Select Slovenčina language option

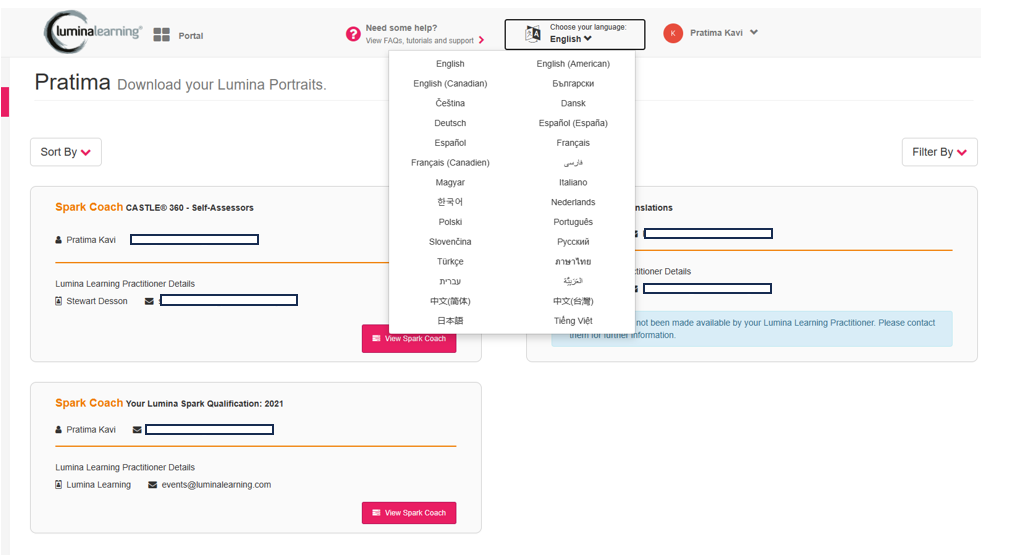450,242
